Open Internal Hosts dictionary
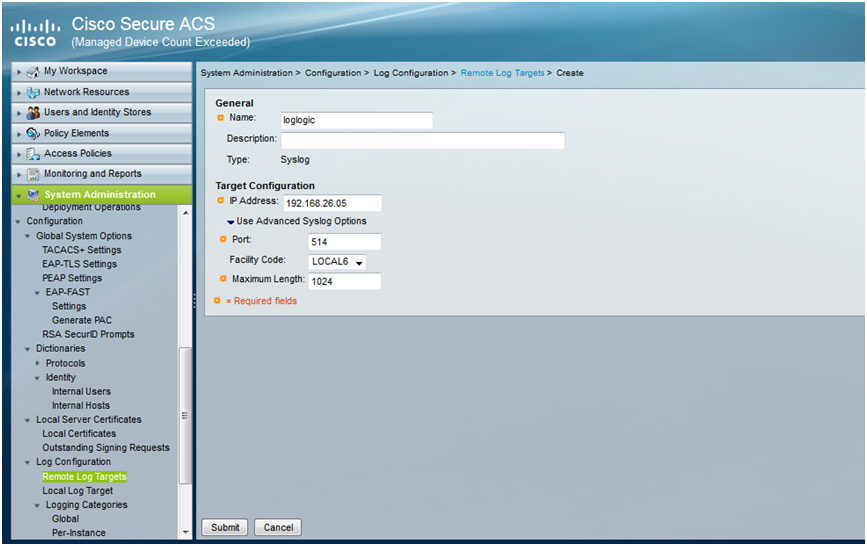This screenshot has width=867, height=546. (x=81, y=405)
